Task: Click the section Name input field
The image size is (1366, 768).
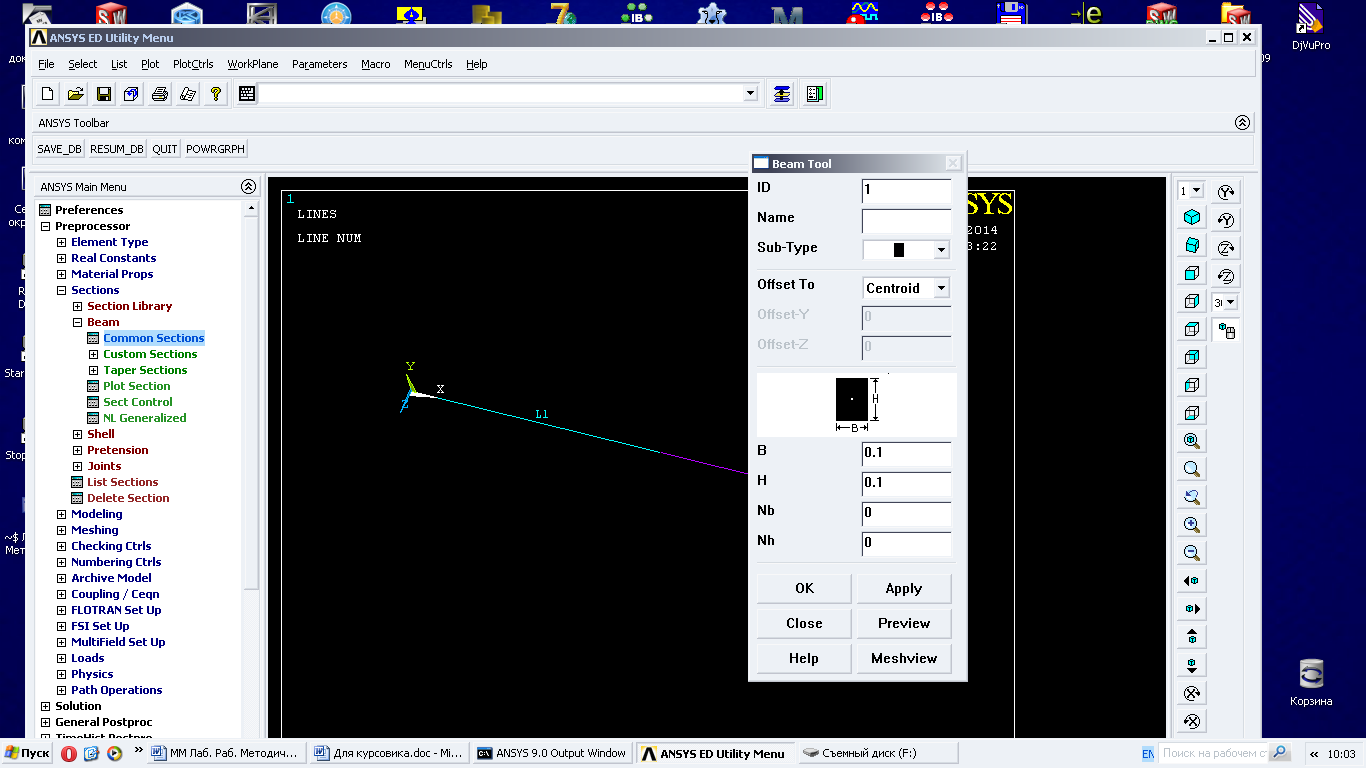Action: [x=906, y=221]
